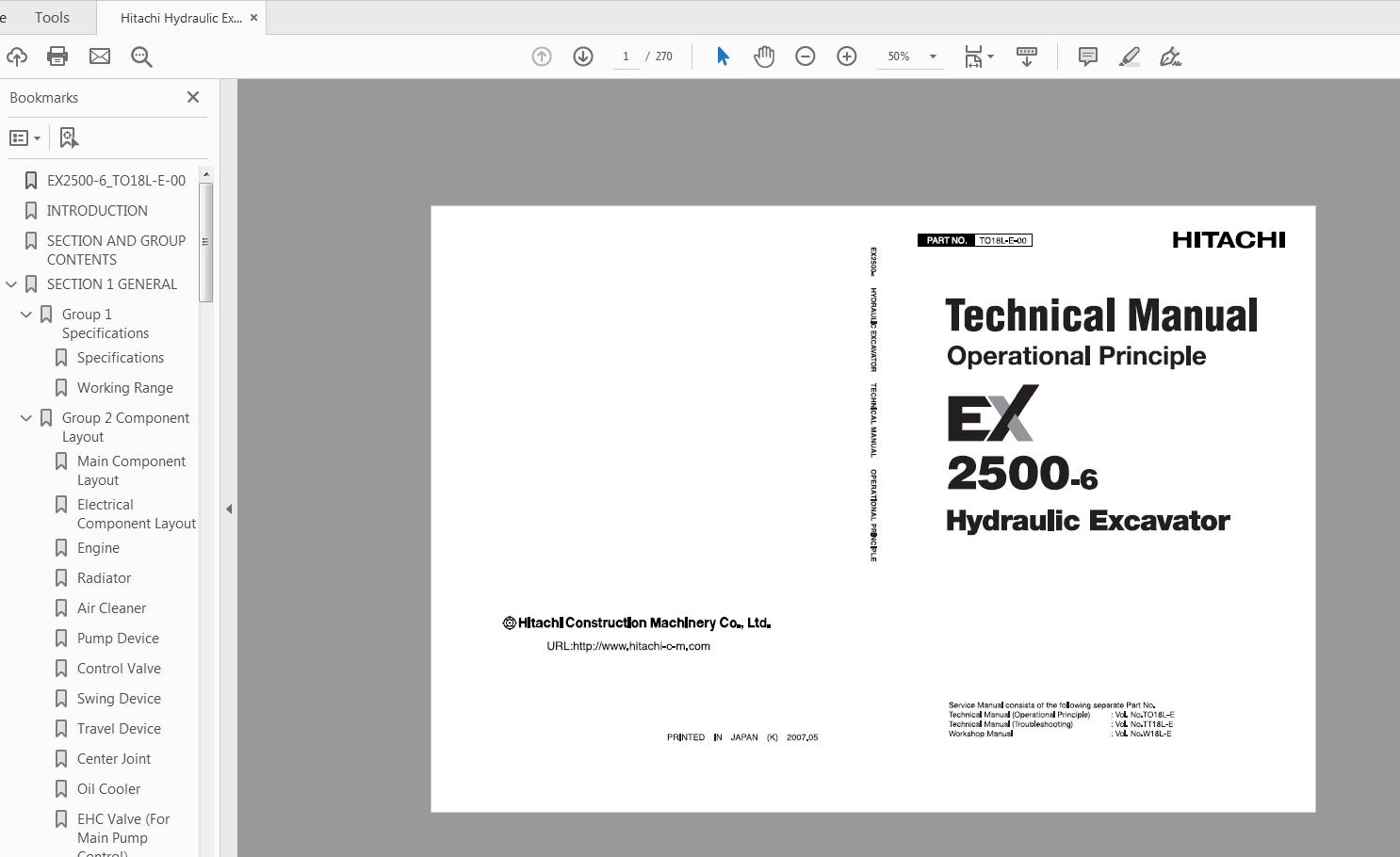Click the upload to cloud icon
Screen dimensions: 1400x857
(15, 57)
